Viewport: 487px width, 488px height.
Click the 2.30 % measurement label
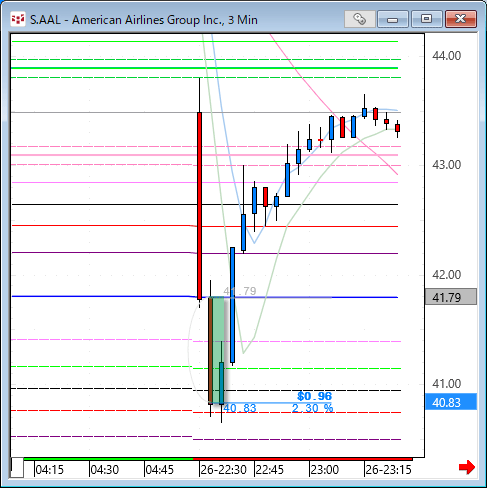click(x=312, y=408)
